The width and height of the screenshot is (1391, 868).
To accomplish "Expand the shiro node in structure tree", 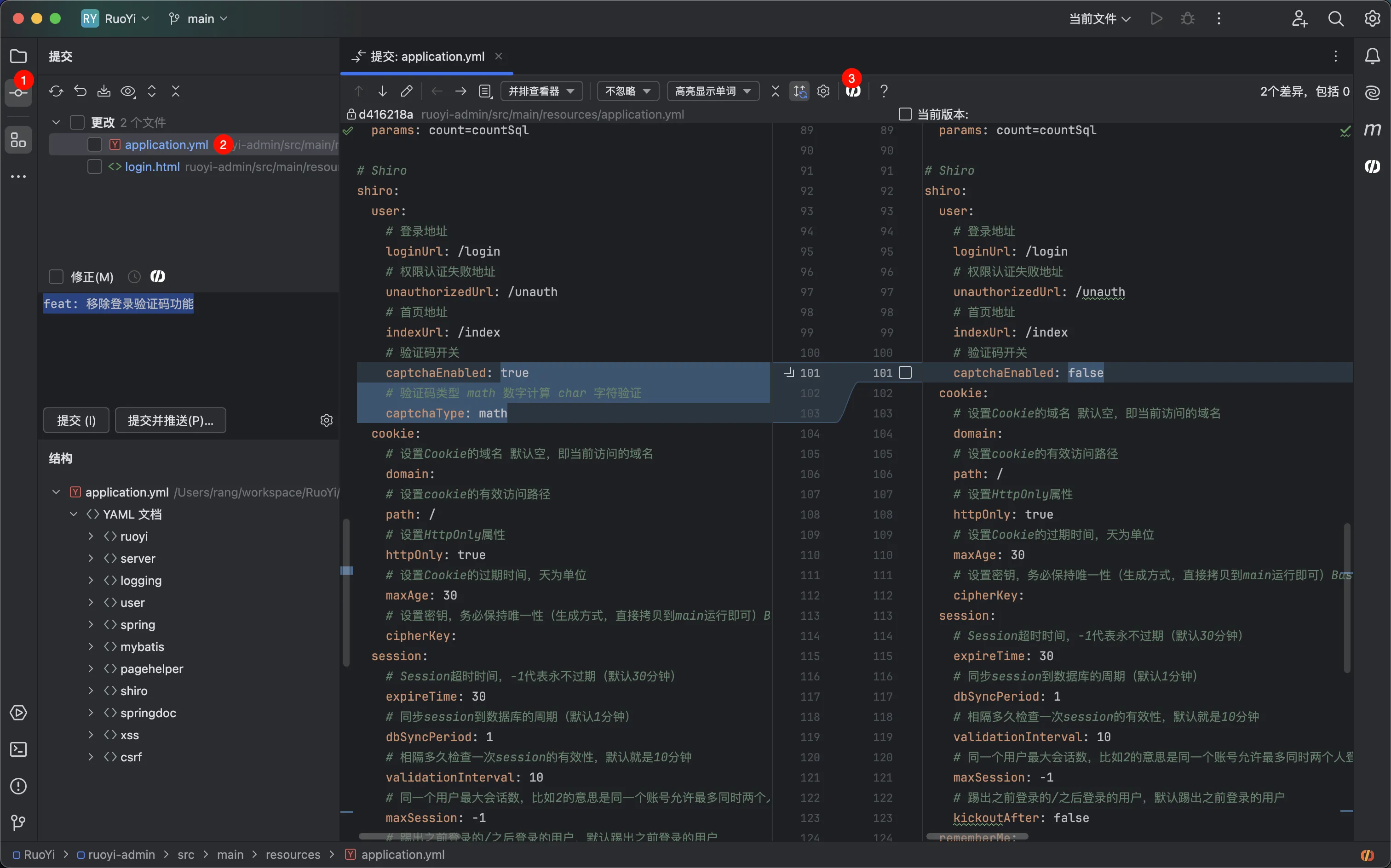I will [x=91, y=691].
